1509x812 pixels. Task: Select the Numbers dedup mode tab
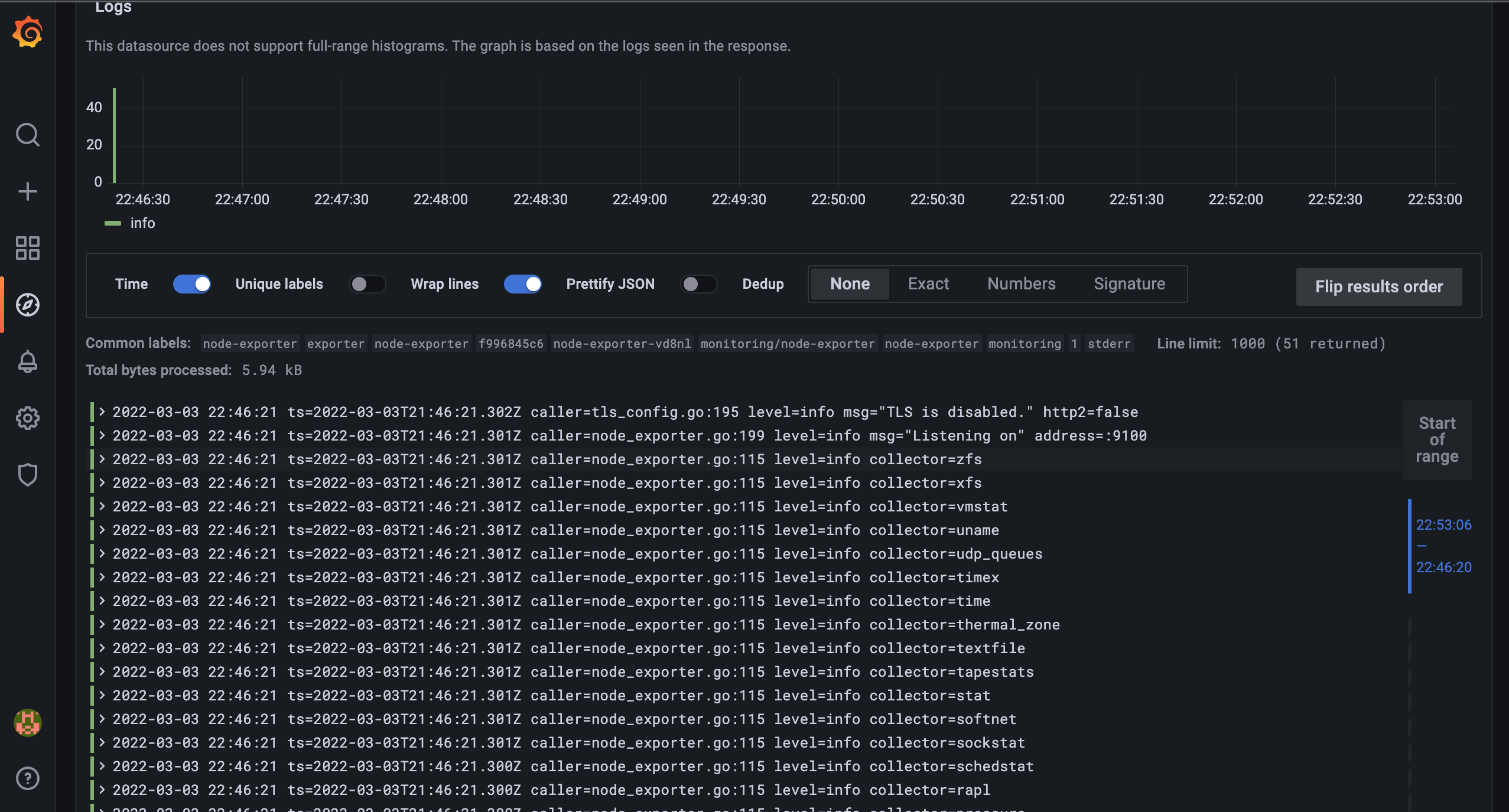[x=1021, y=284]
